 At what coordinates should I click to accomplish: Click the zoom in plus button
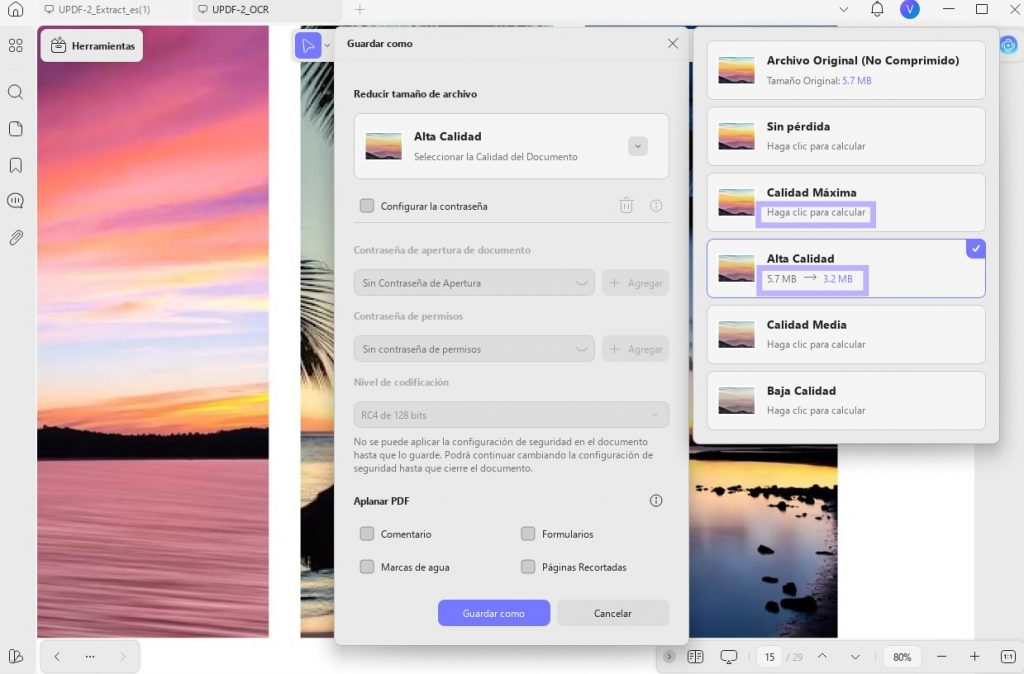point(974,657)
